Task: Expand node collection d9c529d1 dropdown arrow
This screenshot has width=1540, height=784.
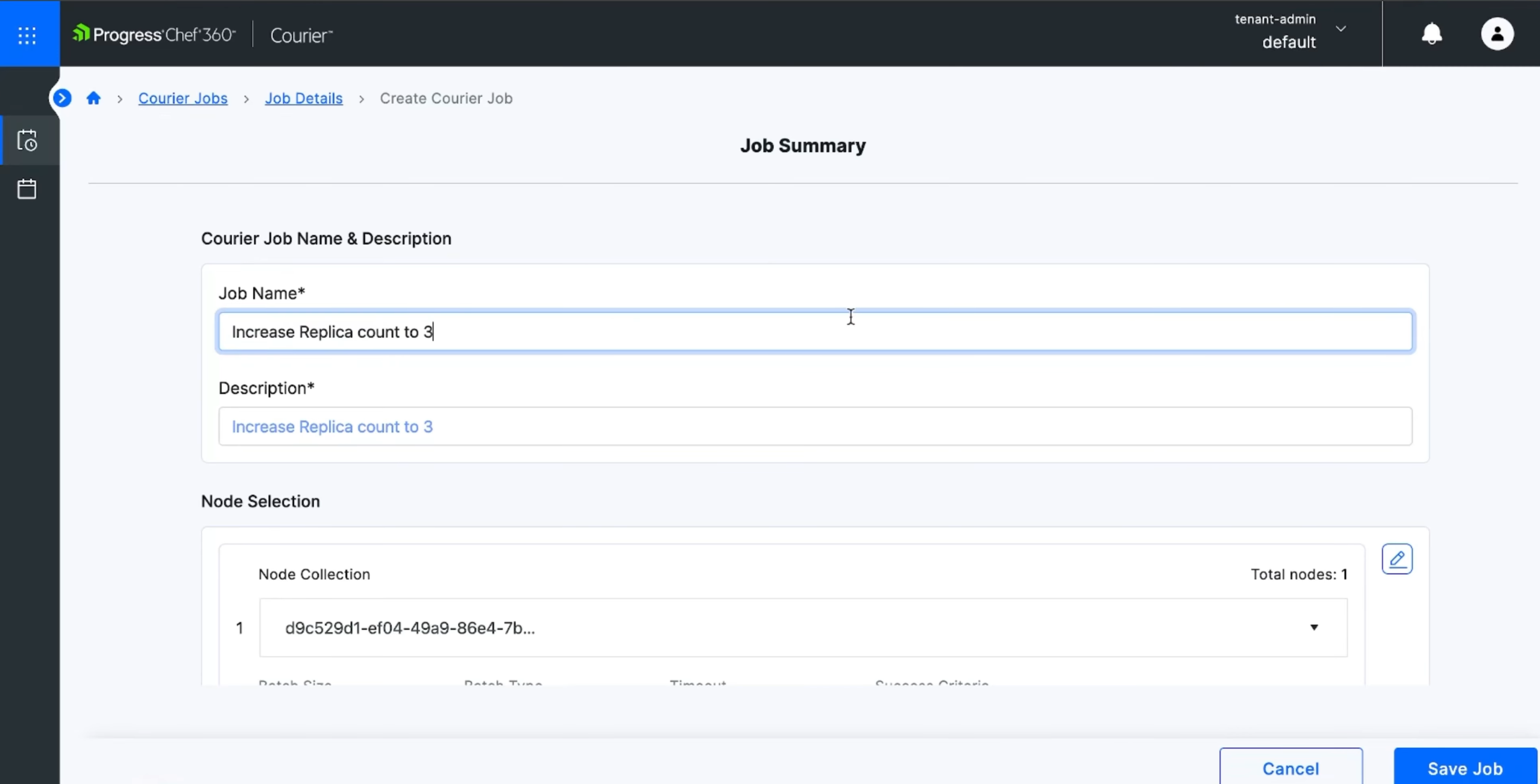Action: tap(1313, 627)
